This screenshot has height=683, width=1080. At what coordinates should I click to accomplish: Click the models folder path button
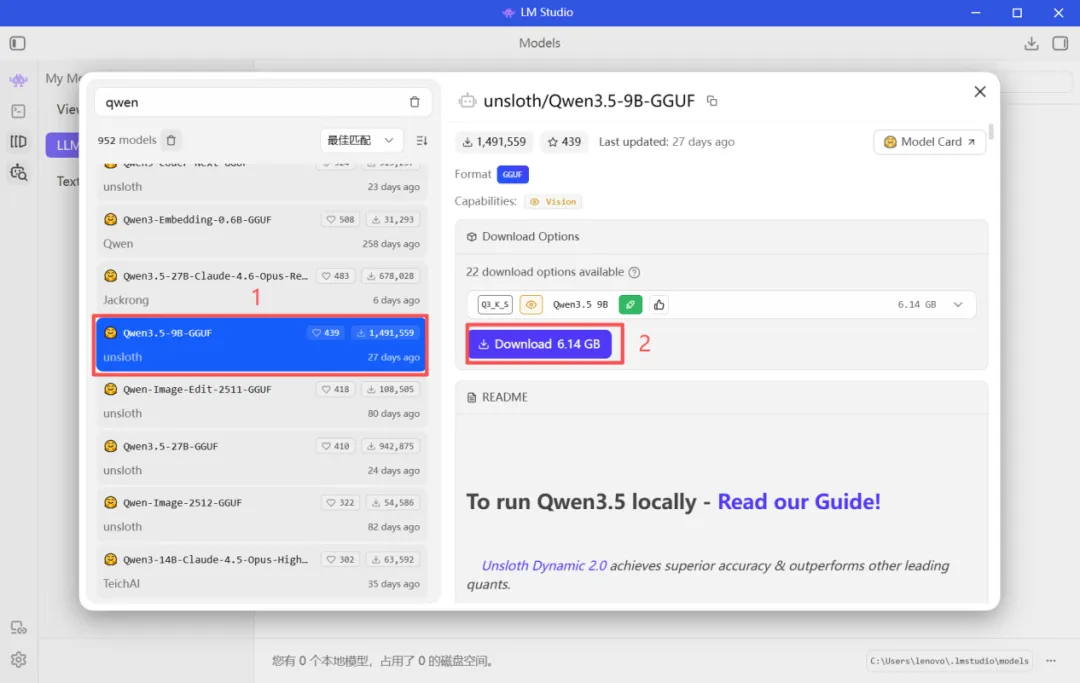click(x=949, y=661)
